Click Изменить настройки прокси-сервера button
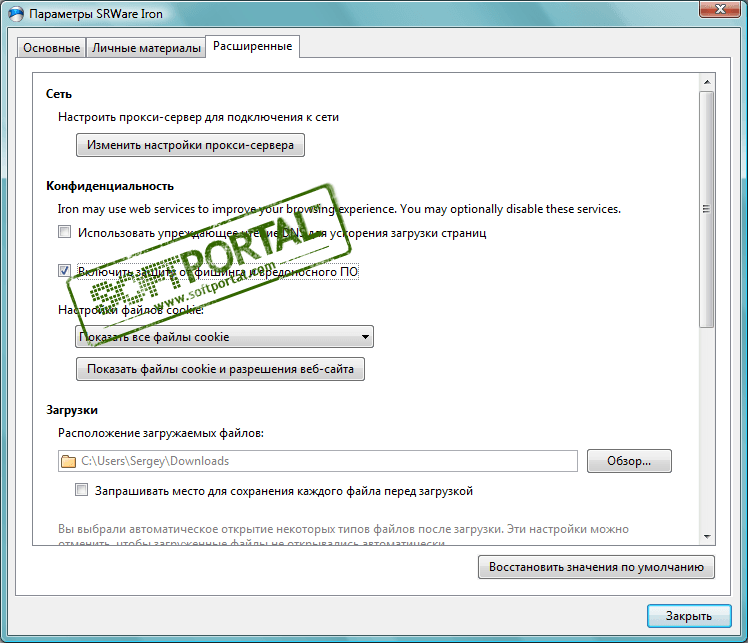Image resolution: width=748 pixels, height=643 pixels. click(190, 145)
